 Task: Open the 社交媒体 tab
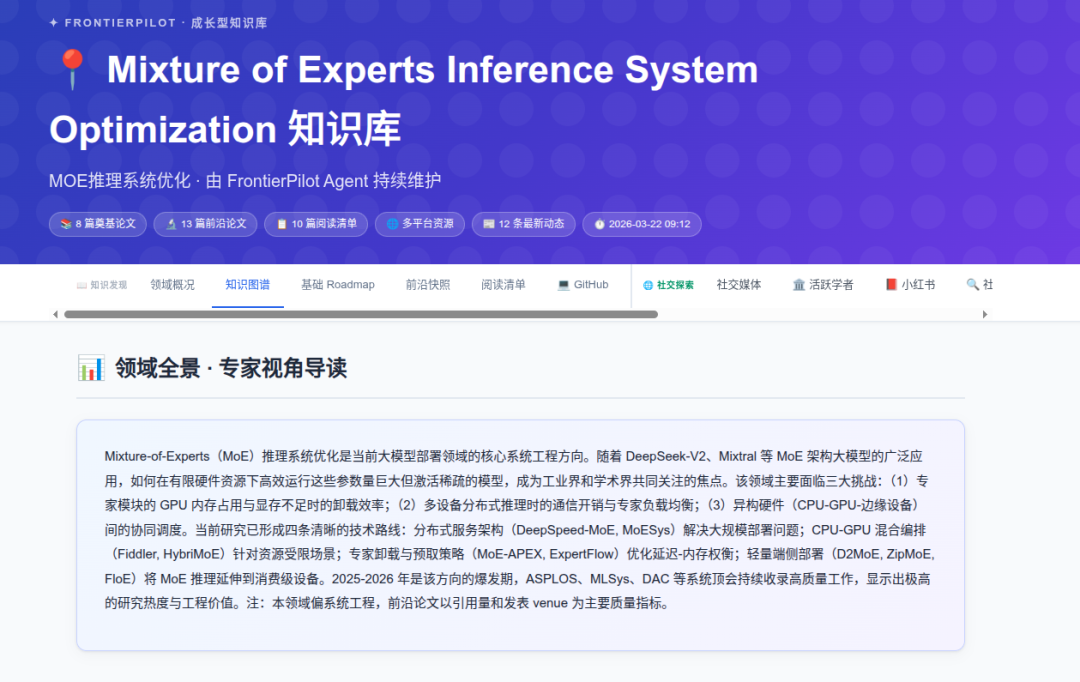(x=739, y=285)
